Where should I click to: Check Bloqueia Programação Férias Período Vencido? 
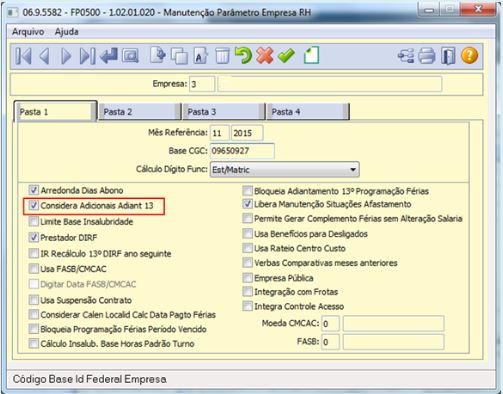click(33, 329)
